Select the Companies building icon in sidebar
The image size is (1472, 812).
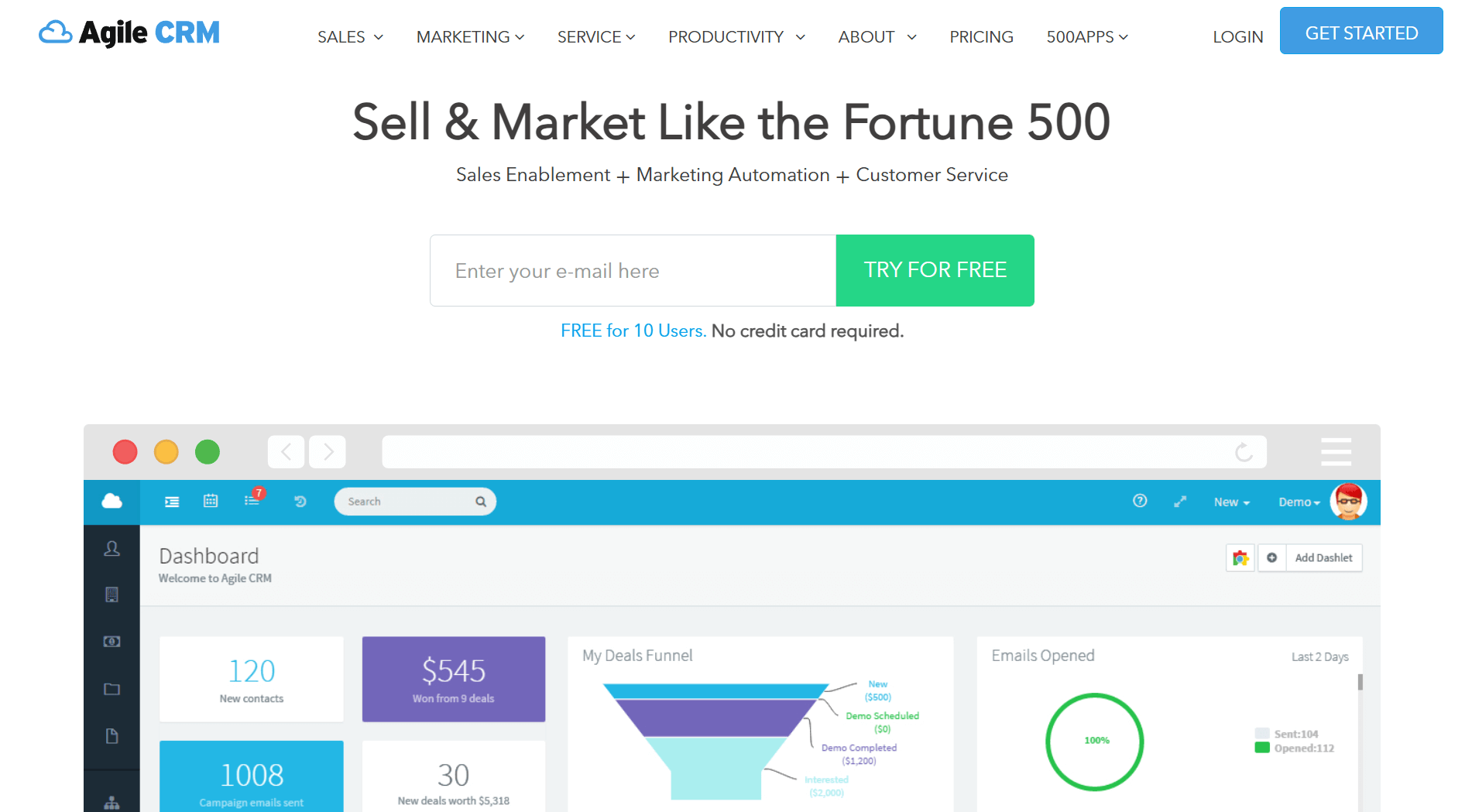[x=112, y=594]
